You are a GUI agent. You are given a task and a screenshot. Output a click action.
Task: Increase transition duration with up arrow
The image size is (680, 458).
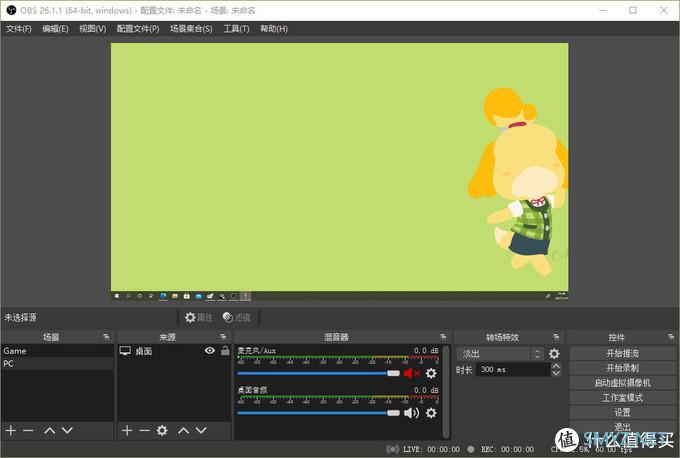click(x=556, y=366)
